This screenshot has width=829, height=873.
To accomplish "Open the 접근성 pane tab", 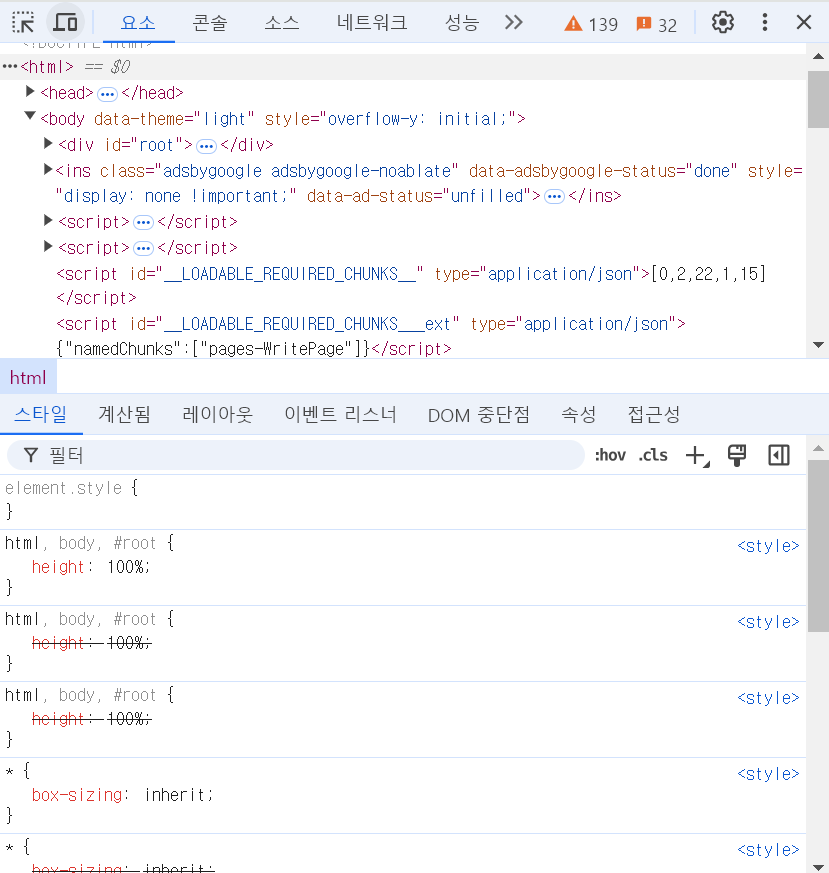I will (x=654, y=414).
